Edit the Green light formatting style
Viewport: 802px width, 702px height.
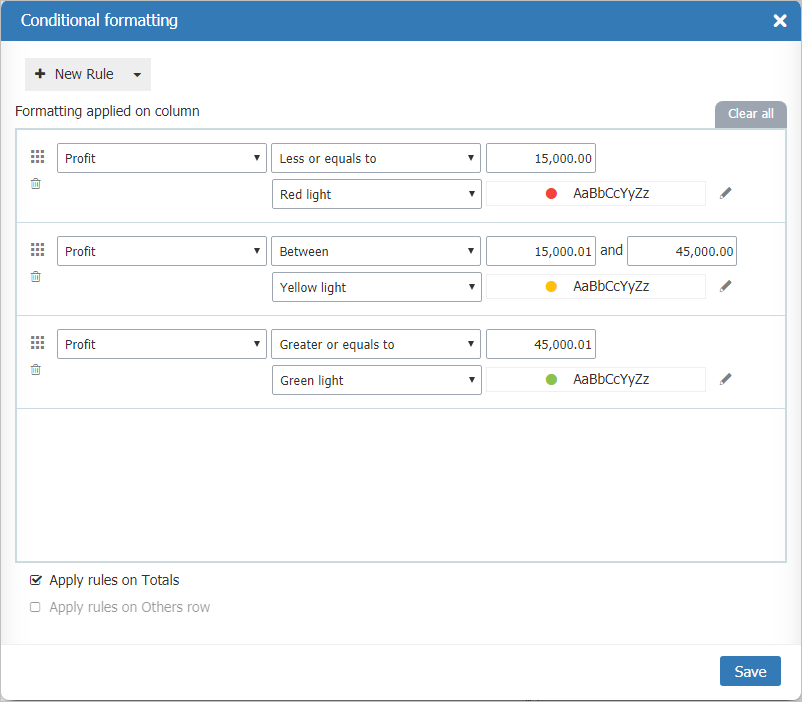pos(725,378)
